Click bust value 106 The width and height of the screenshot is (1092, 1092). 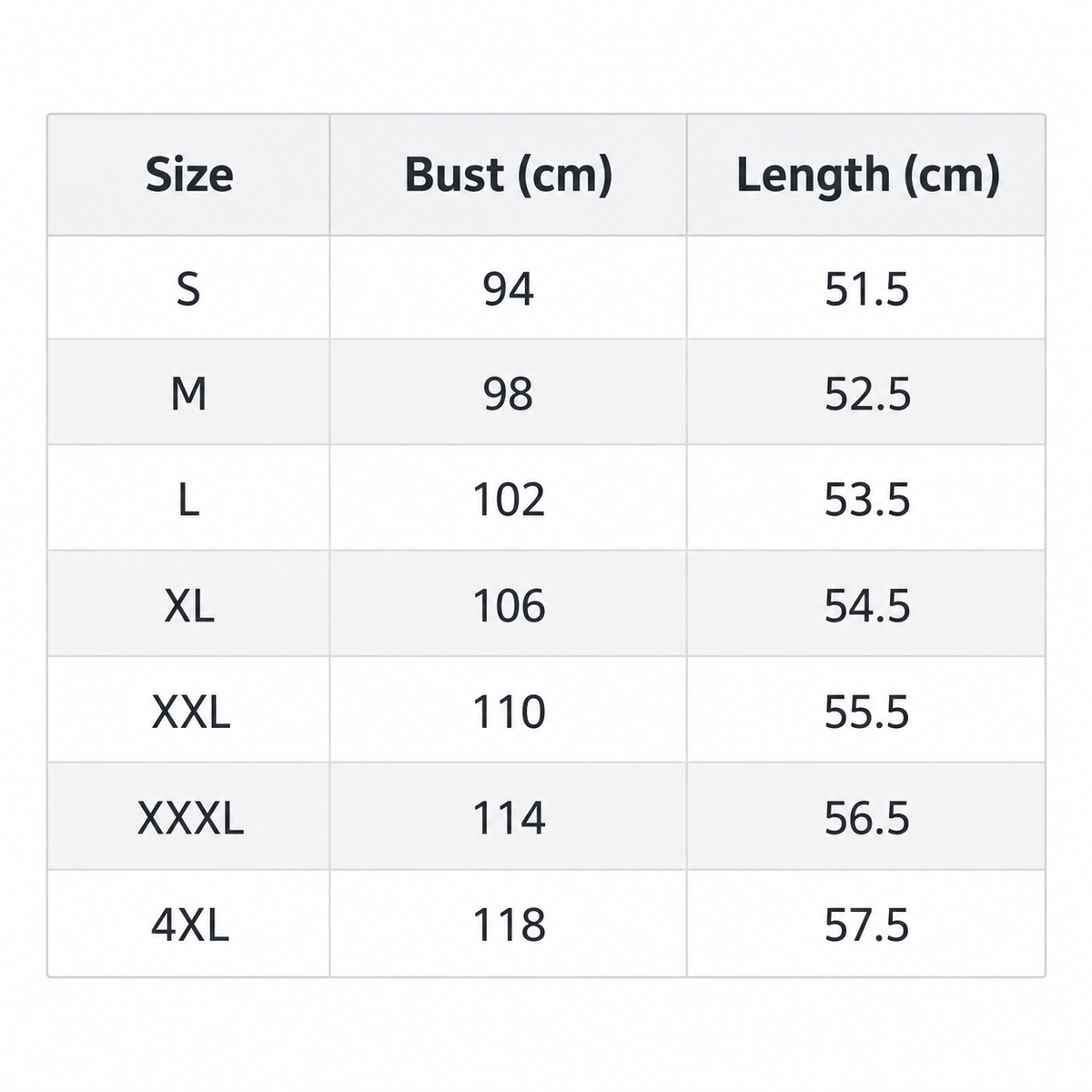(508, 604)
